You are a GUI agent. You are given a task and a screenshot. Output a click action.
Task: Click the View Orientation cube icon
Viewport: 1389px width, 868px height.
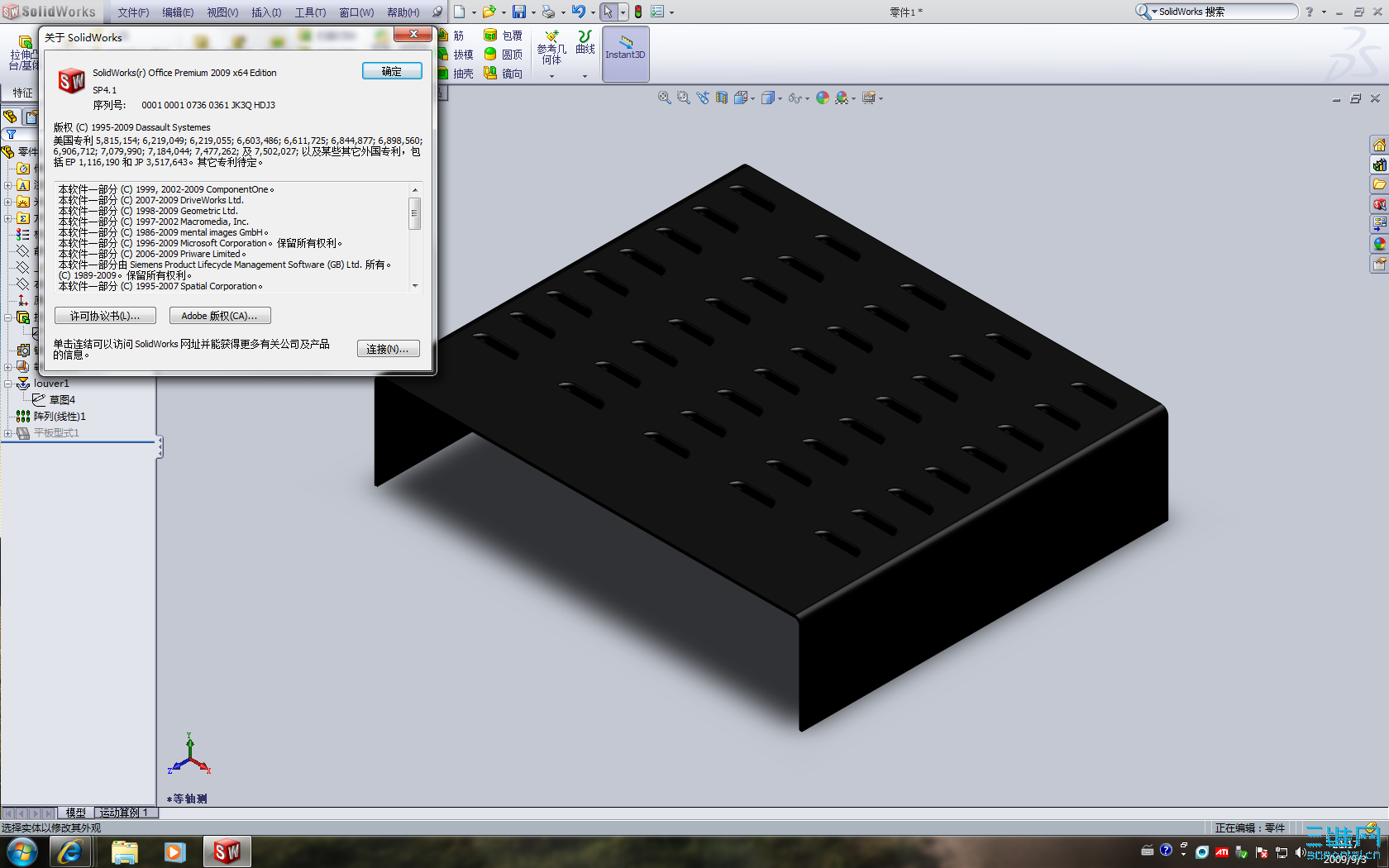pos(741,98)
